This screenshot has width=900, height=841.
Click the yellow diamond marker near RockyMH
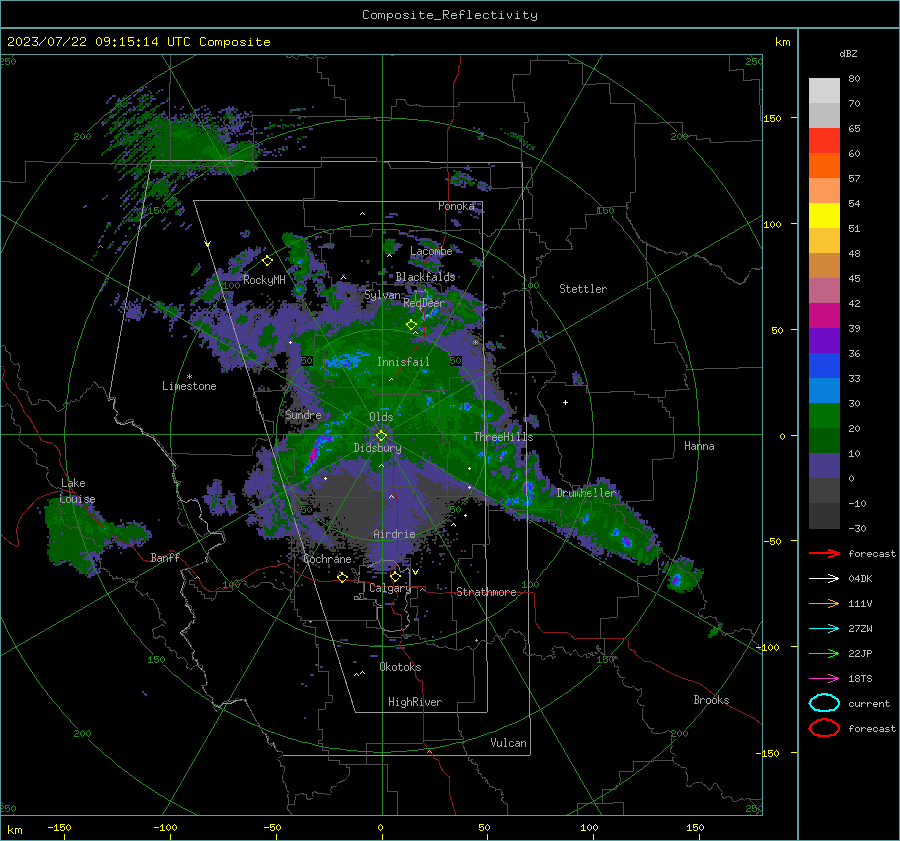point(267,261)
